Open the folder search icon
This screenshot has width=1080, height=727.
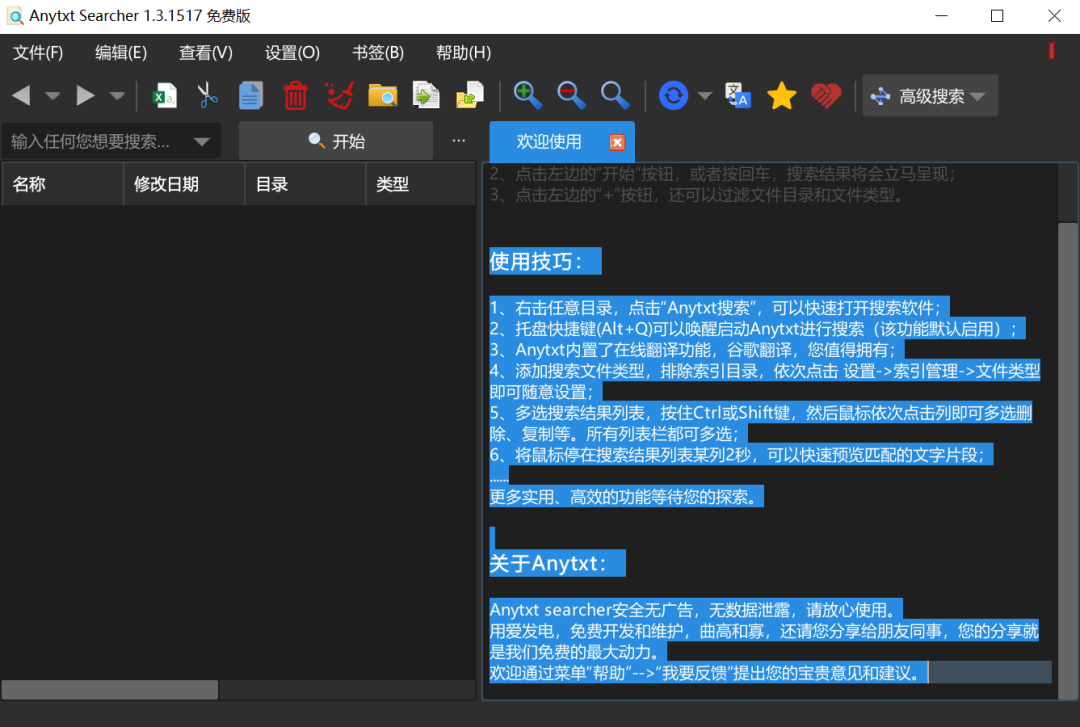(x=382, y=95)
